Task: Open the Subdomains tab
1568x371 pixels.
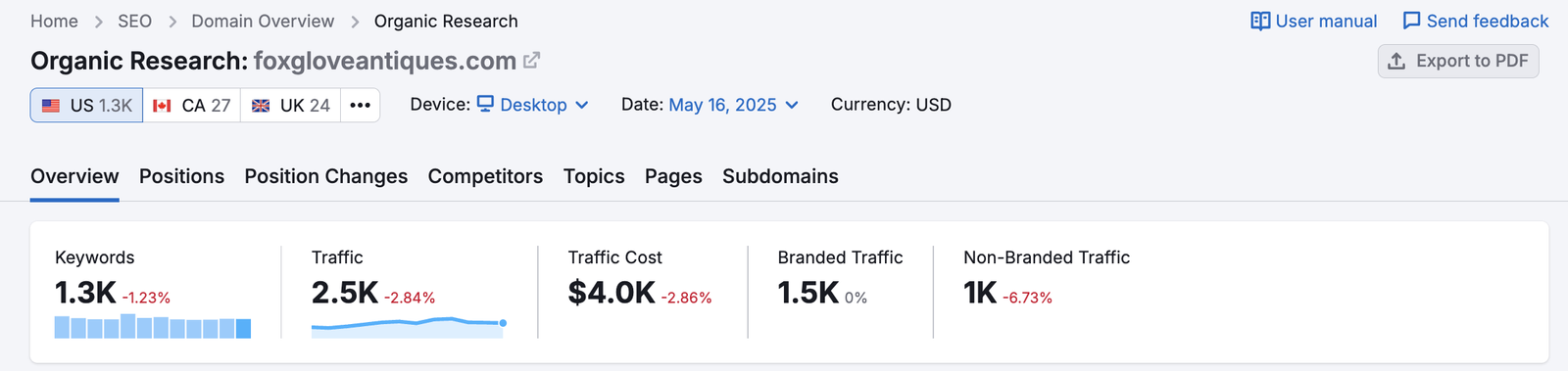Action: 780,176
